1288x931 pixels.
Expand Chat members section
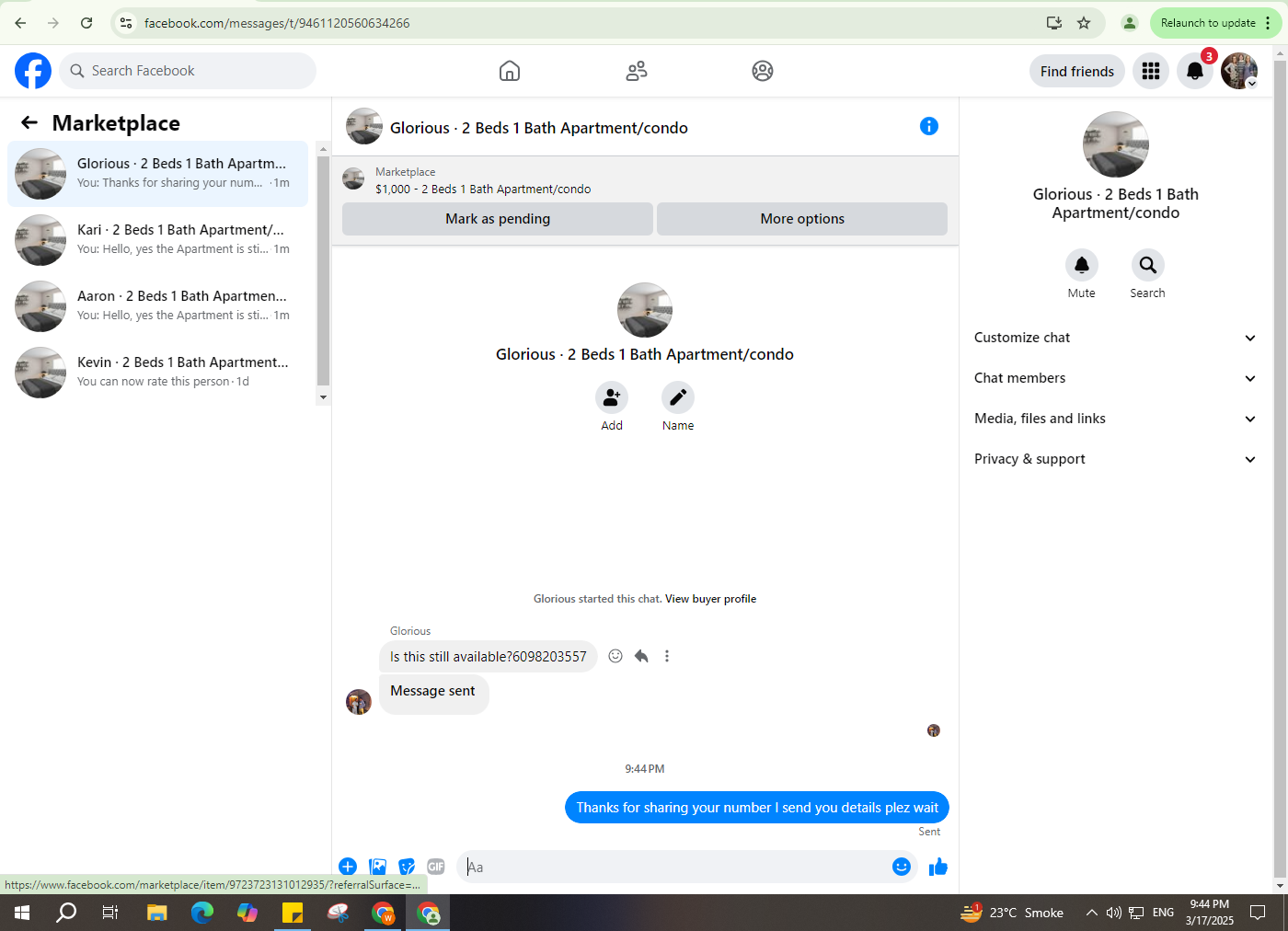tap(1115, 378)
